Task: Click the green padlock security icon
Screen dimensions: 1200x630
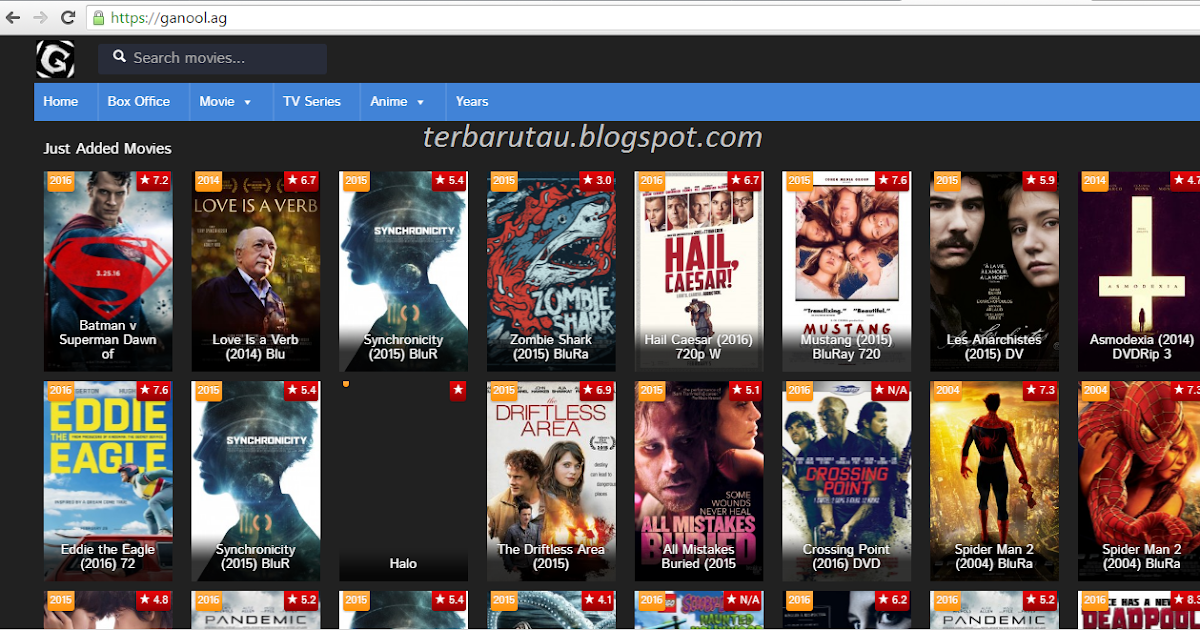Action: coord(98,18)
